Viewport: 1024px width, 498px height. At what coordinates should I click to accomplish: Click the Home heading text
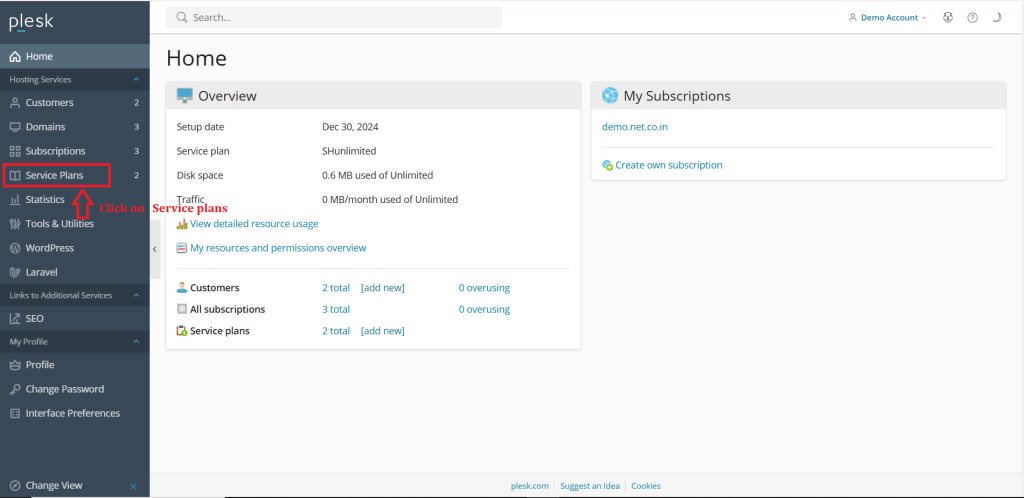click(x=197, y=58)
